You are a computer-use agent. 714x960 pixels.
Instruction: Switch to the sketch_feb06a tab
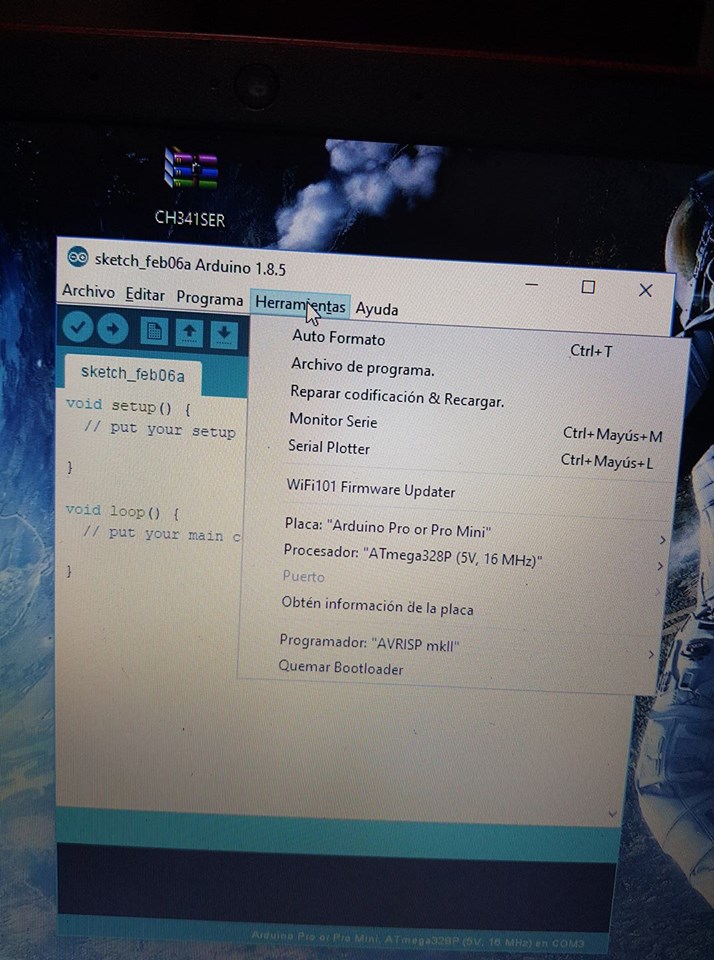[133, 373]
